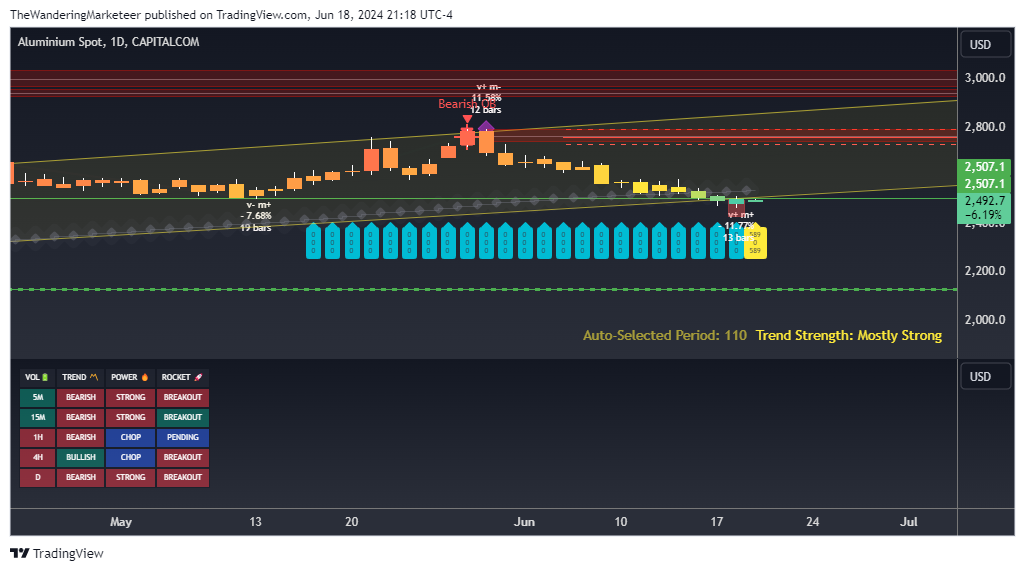Click the Jun label on the time axis
The height and width of the screenshot is (571, 1025).
point(524,522)
